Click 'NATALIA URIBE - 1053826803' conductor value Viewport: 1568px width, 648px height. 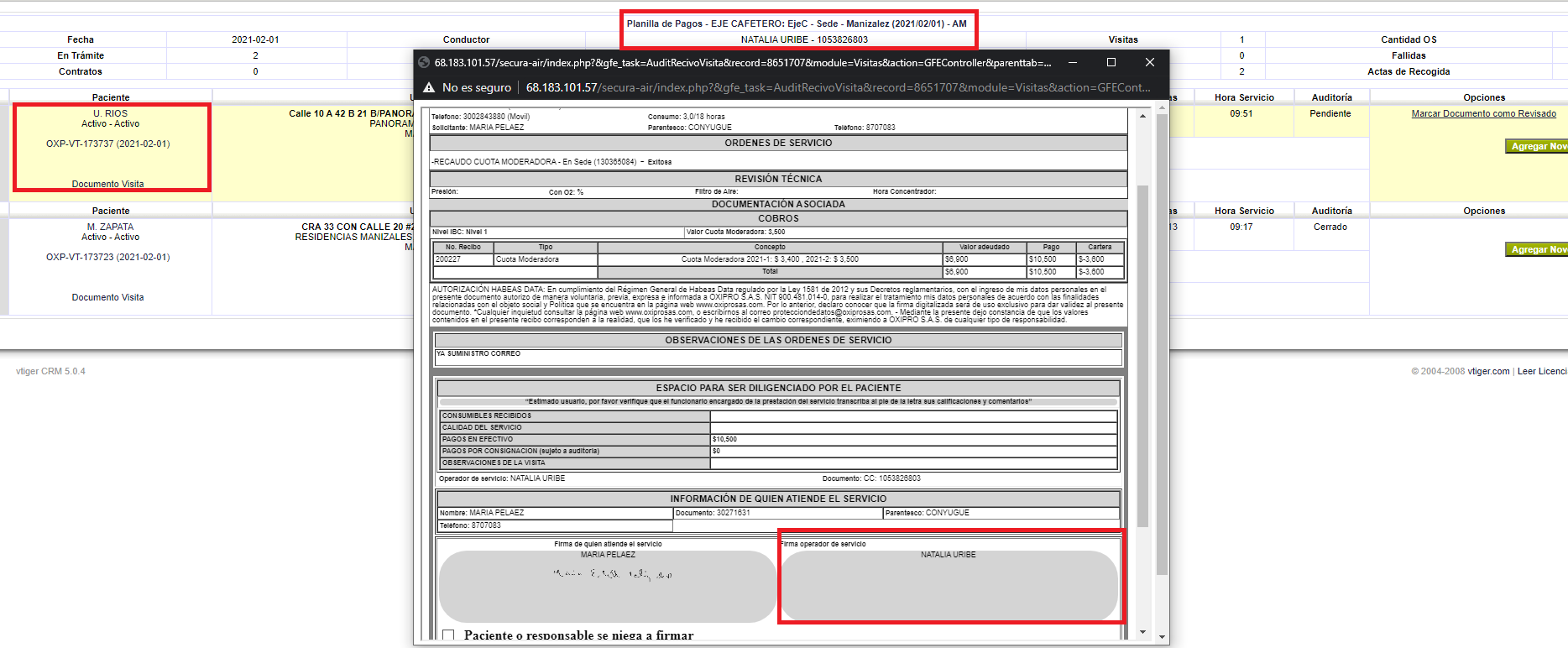[804, 39]
